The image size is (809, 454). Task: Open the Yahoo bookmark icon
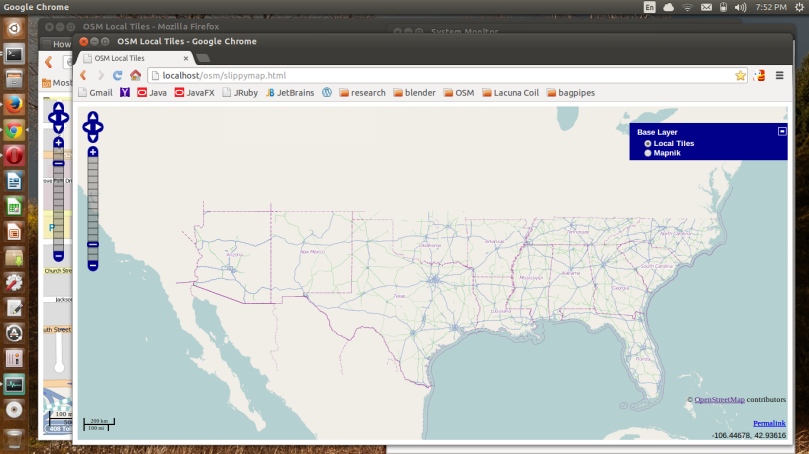(x=124, y=93)
